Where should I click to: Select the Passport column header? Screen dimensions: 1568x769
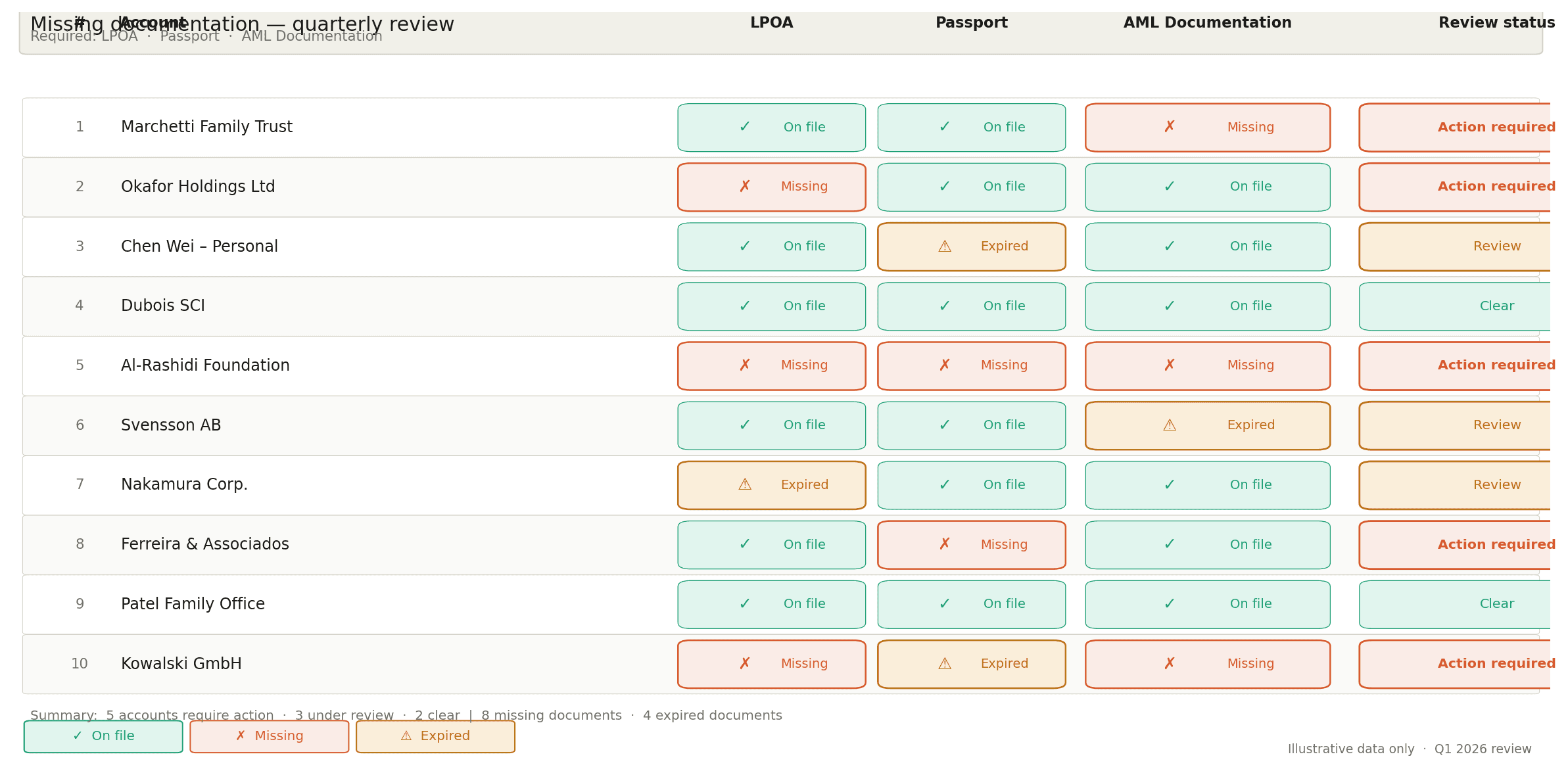point(971,23)
